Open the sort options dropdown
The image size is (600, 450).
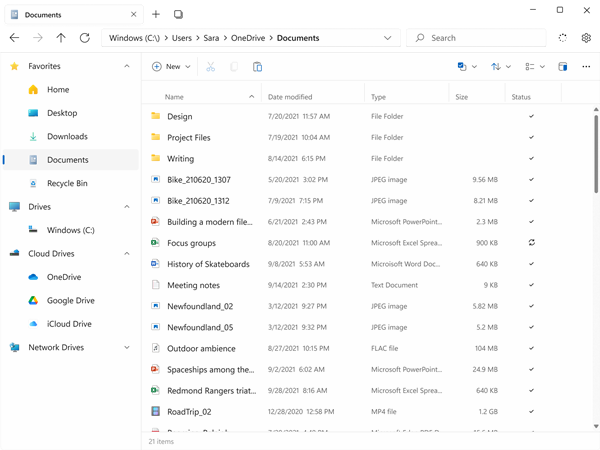pyautogui.click(x=501, y=67)
